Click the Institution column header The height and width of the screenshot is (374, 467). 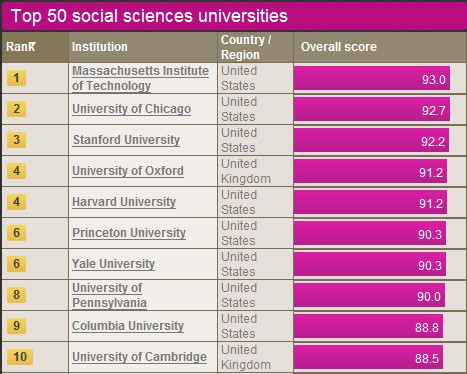(100, 47)
